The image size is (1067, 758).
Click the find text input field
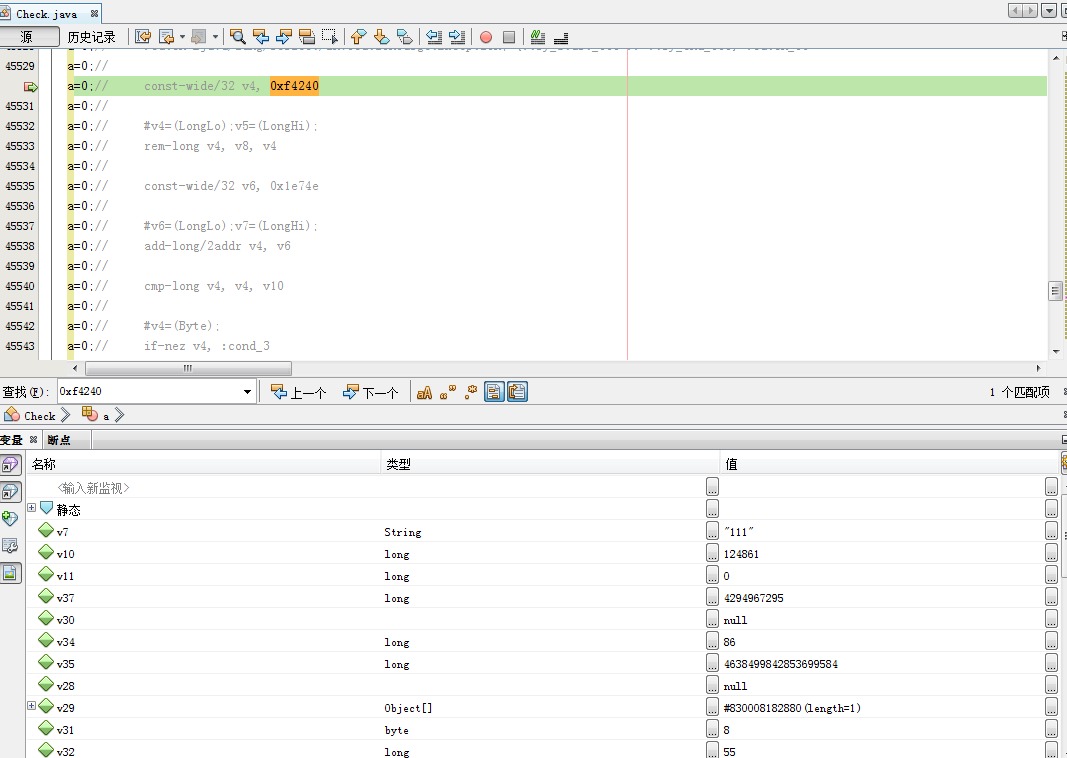coord(150,392)
